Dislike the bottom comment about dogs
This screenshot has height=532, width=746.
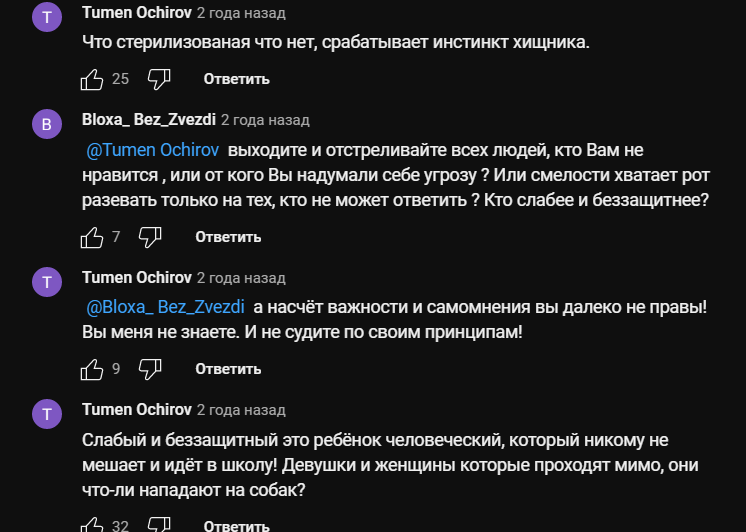point(159,525)
